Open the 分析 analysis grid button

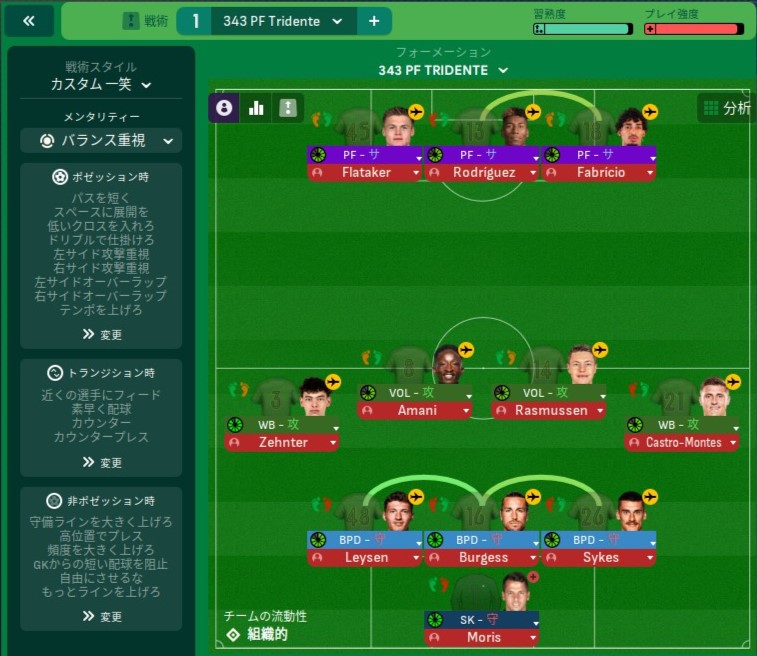click(x=727, y=108)
